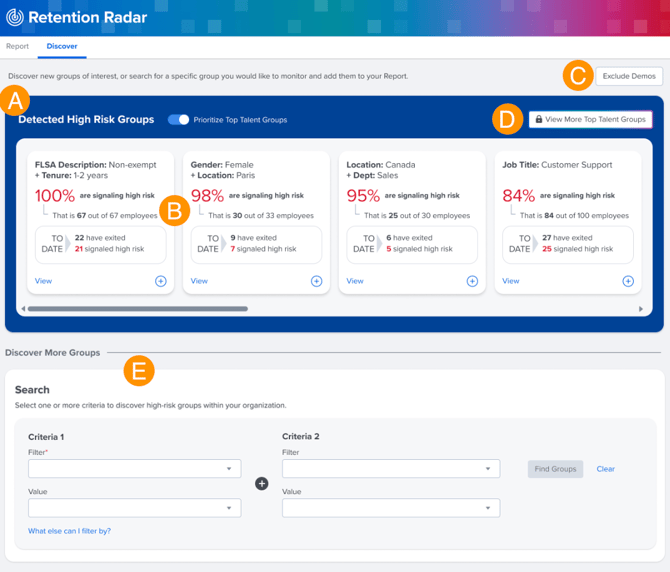The width and height of the screenshot is (670, 572).
Task: Add the FLSA Non-exempt group via plus icon
Action: [161, 281]
